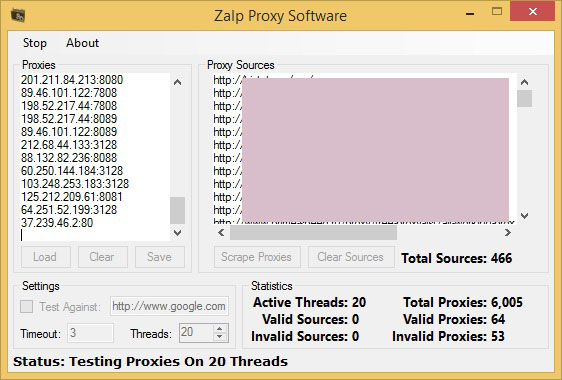Click the Proxies list vertical scrollbar thumb
562x380 pixels.
(x=177, y=210)
